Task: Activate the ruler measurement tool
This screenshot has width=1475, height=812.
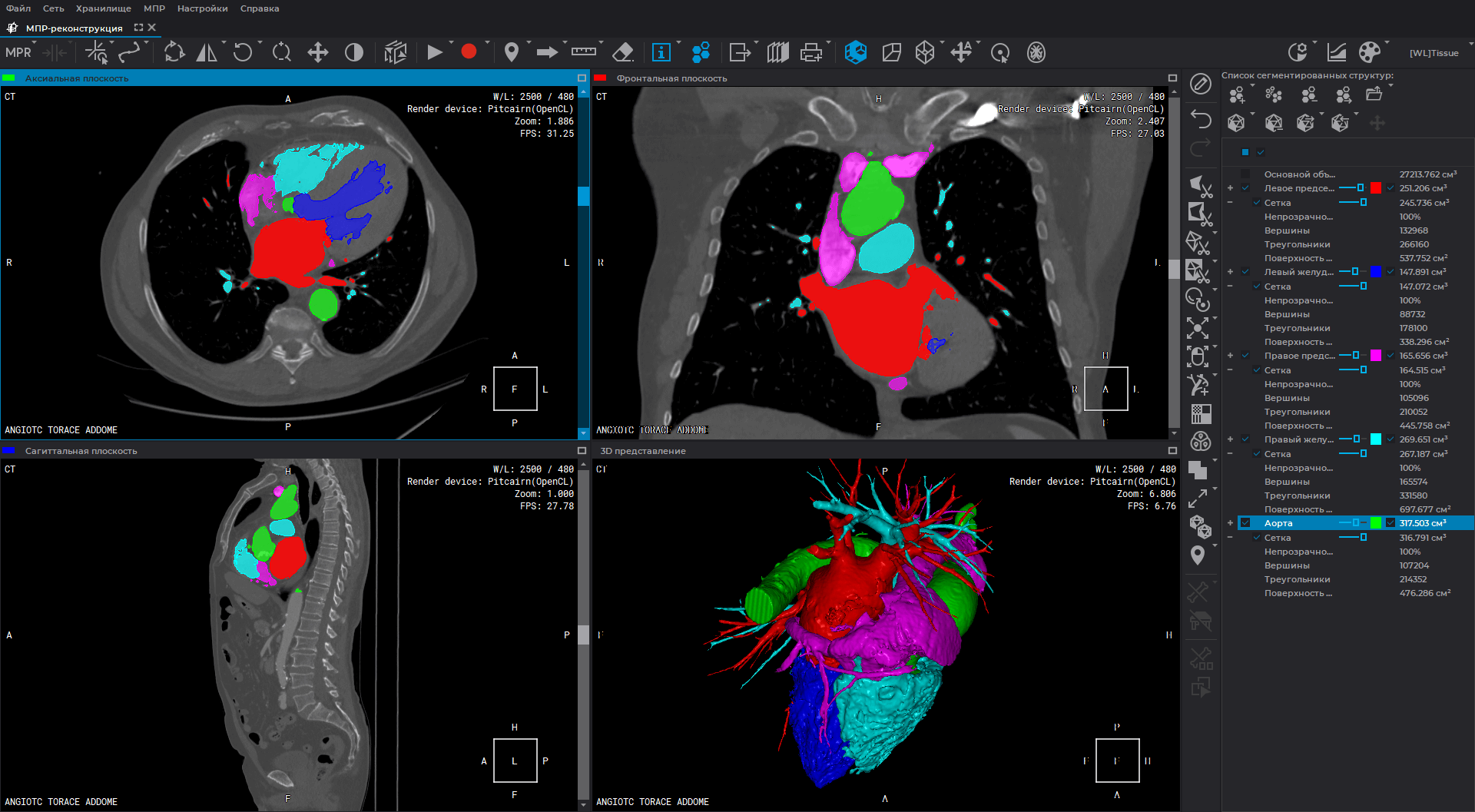Action: coord(584,52)
